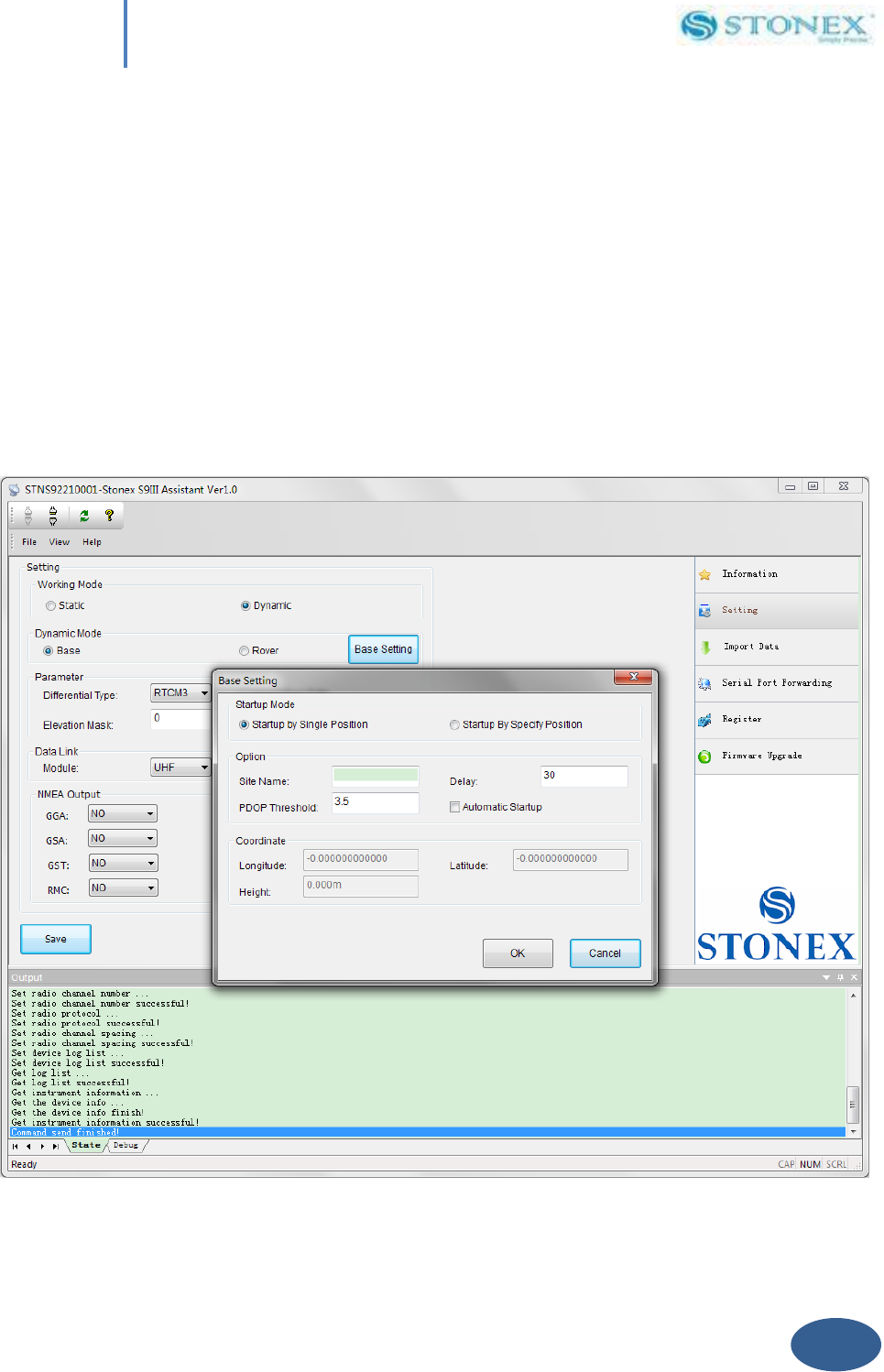Click the Base Setting button
Screen dimensions: 884x1372
tap(384, 649)
